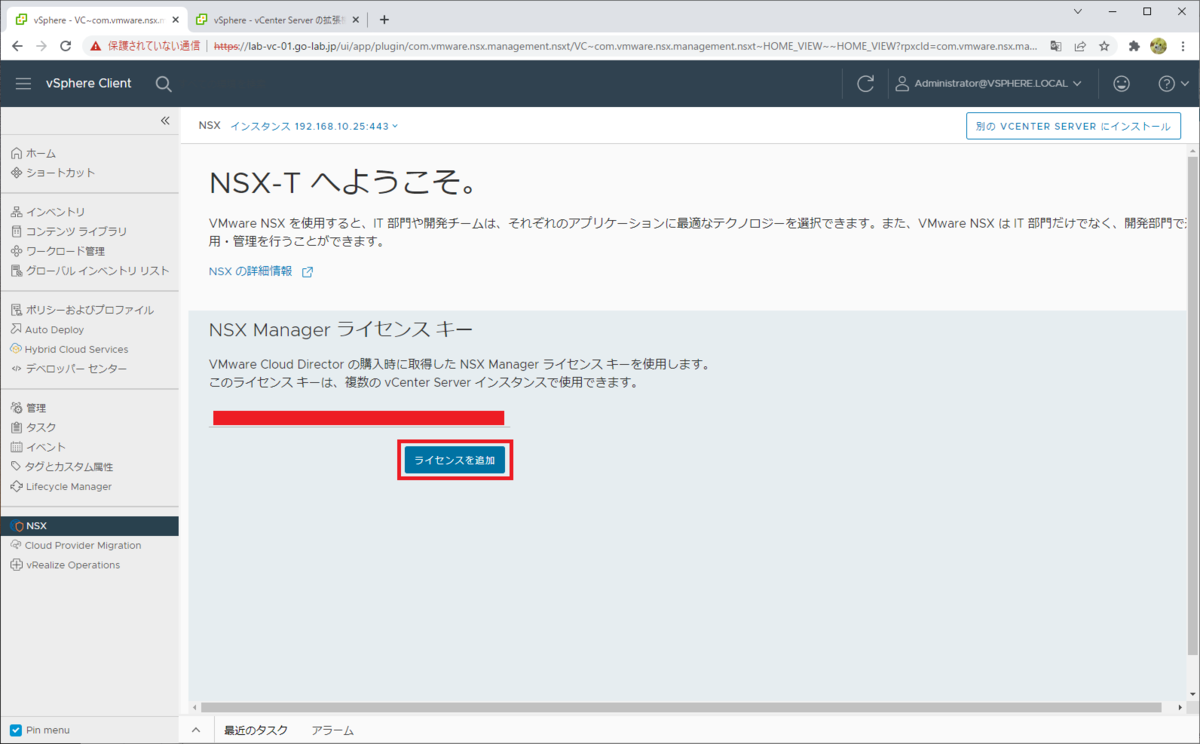Click the share page icon
Viewport: 1200px width, 744px height.
[1080, 46]
